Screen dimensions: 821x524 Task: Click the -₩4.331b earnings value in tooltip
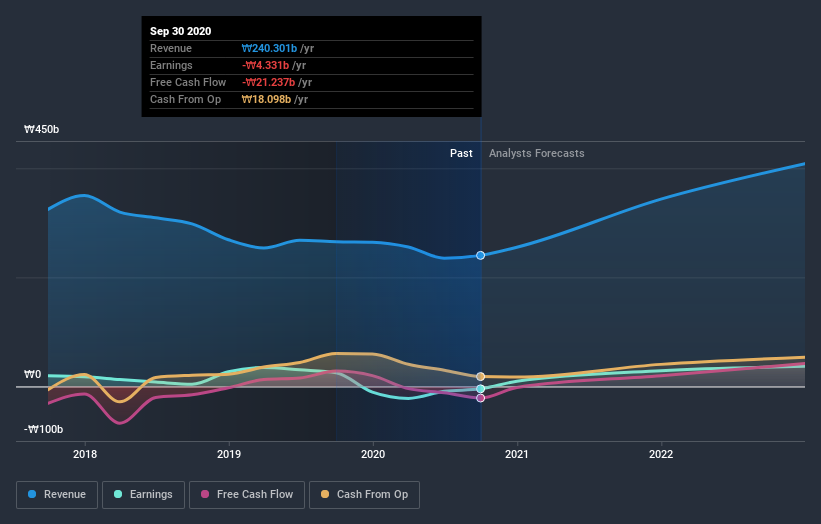(x=265, y=65)
